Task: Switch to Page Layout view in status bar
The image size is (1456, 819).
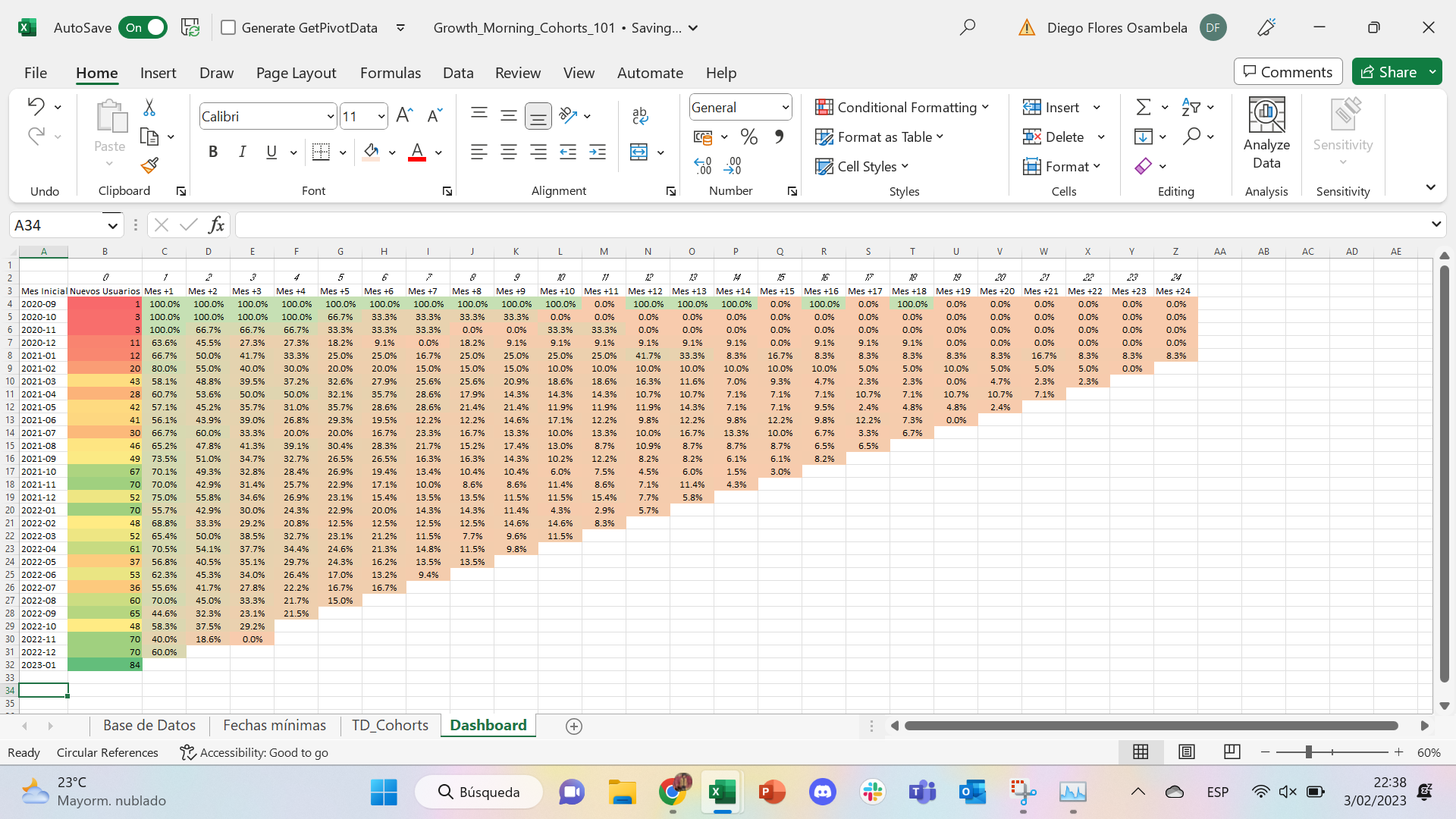Action: click(1187, 752)
